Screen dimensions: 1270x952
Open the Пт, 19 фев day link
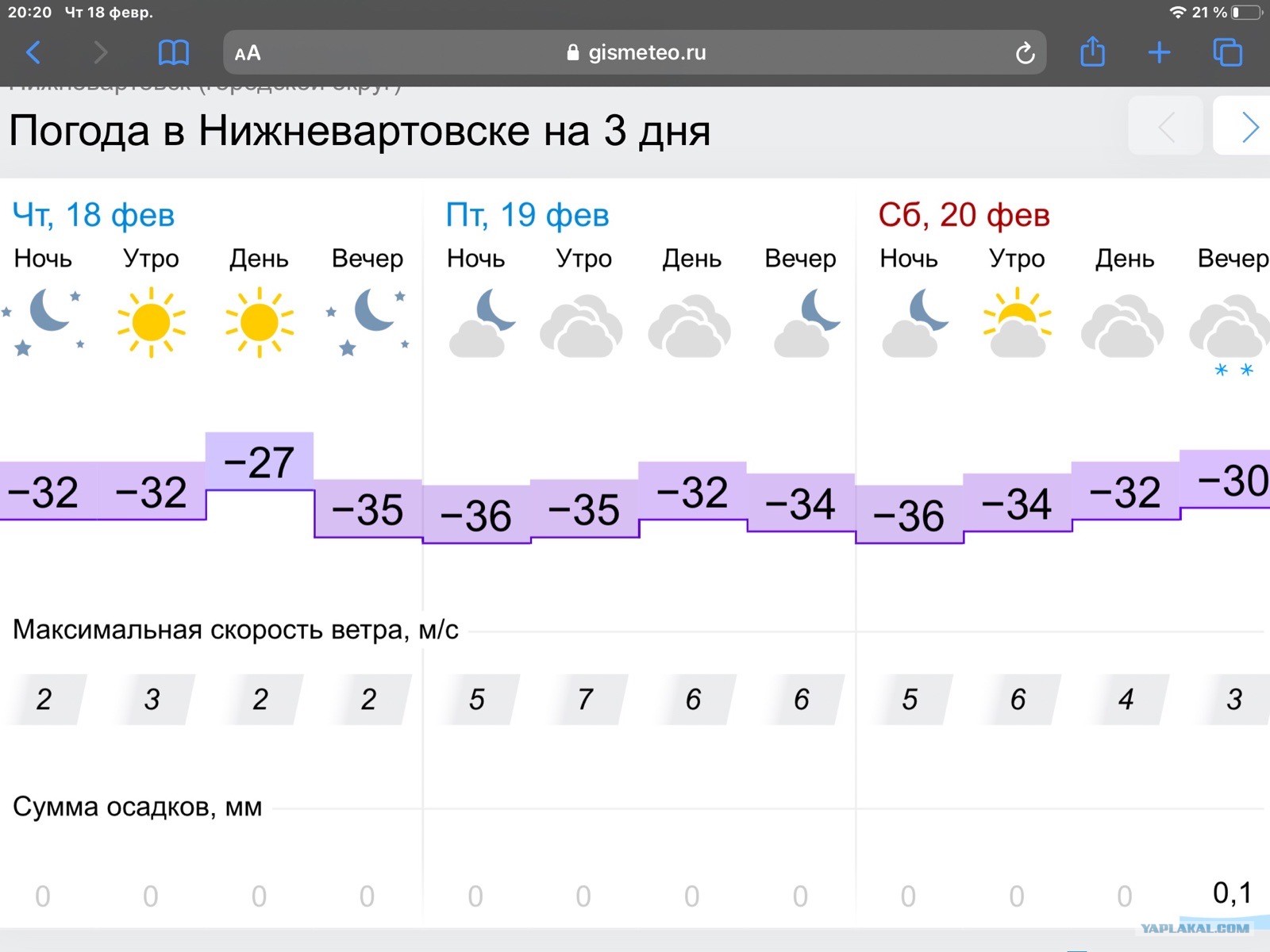(527, 215)
